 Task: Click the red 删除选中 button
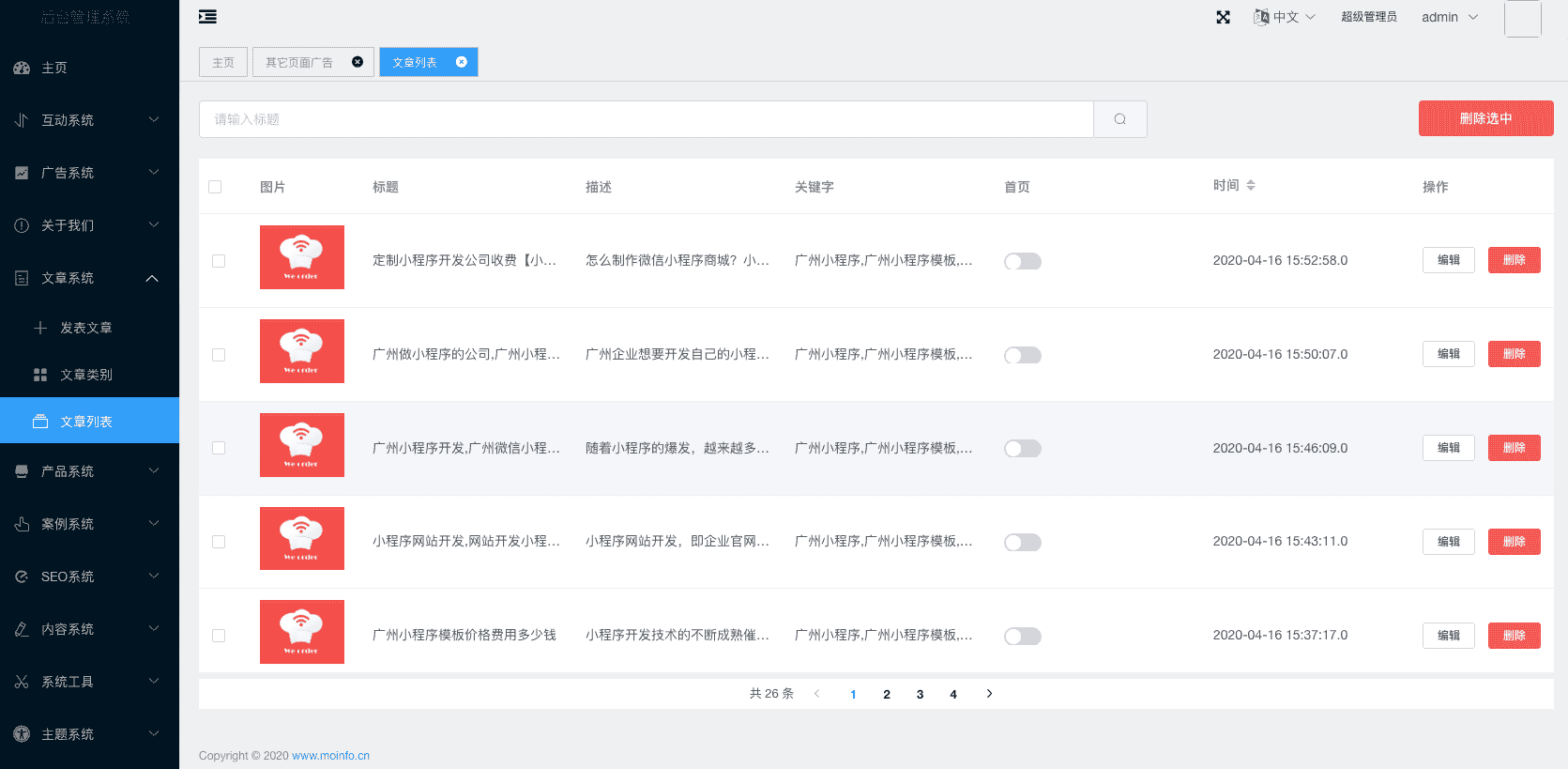[x=1484, y=118]
